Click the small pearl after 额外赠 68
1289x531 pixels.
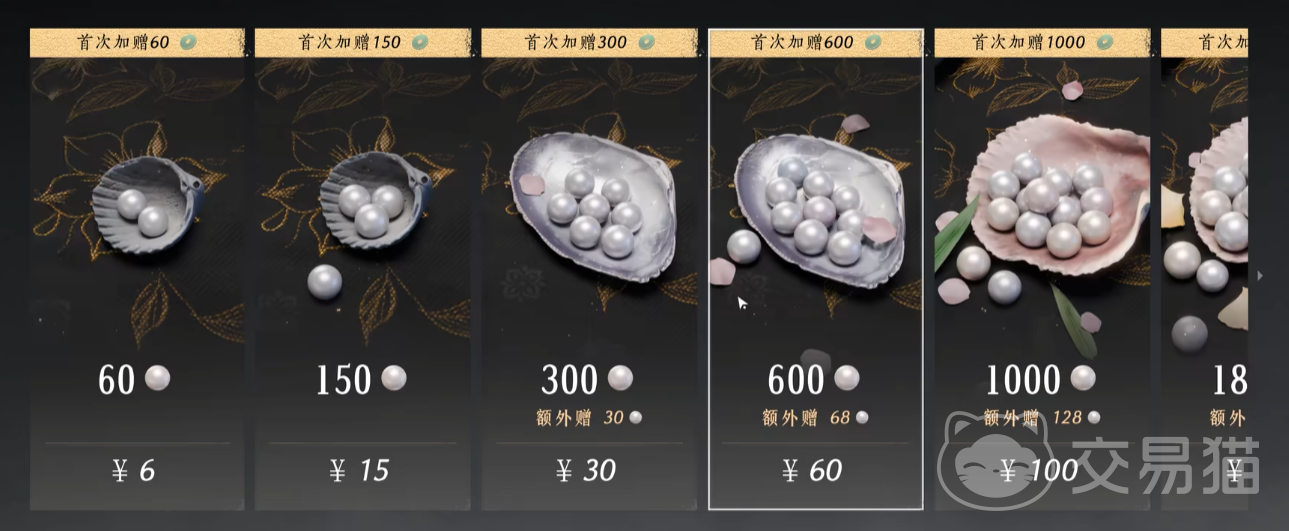click(862, 418)
